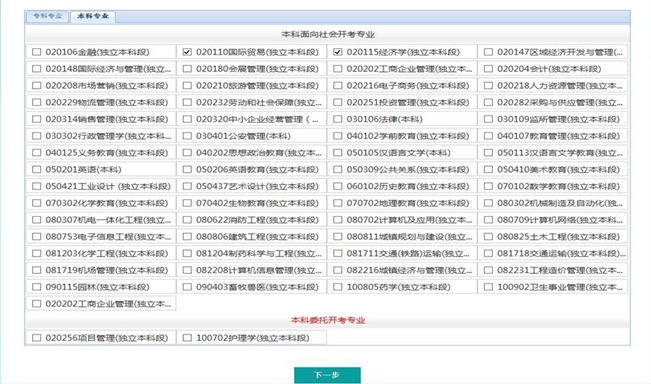
Task: Tick the 050437艺术设计 checkbox
Action: click(187, 186)
